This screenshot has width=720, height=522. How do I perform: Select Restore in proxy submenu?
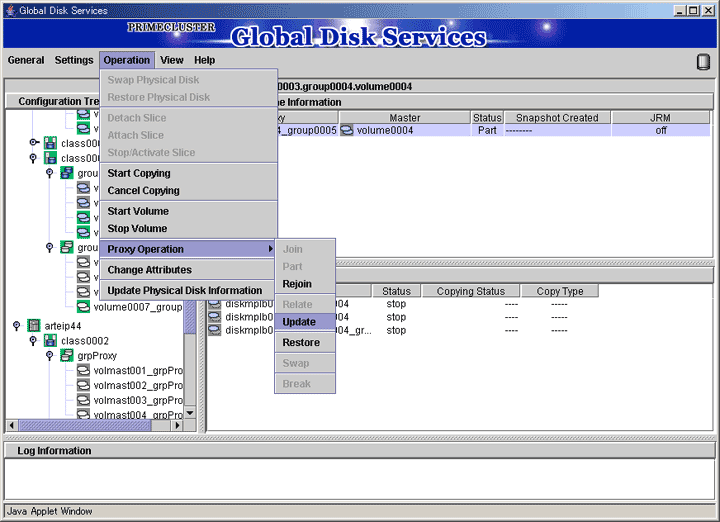tap(305, 342)
